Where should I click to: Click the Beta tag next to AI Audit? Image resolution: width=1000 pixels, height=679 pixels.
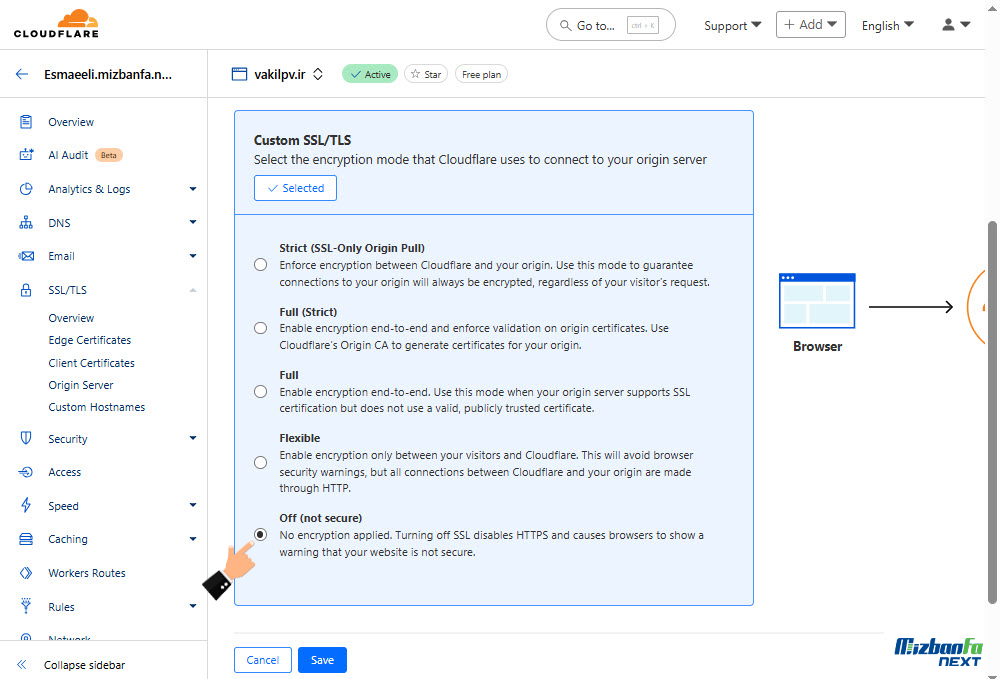pyautogui.click(x=108, y=155)
